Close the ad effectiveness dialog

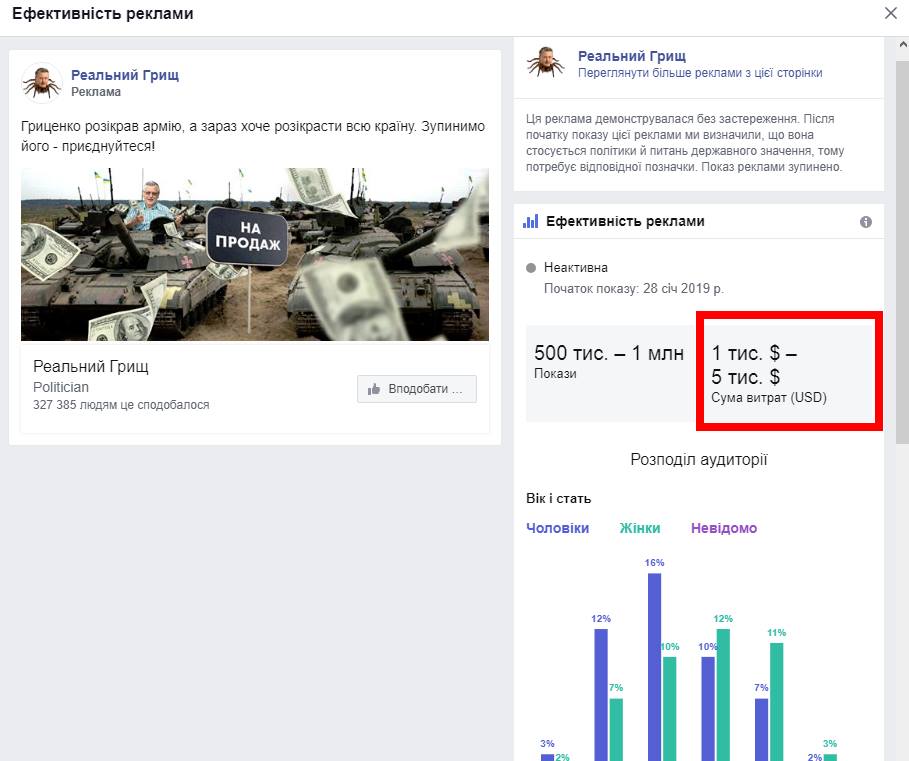(890, 14)
